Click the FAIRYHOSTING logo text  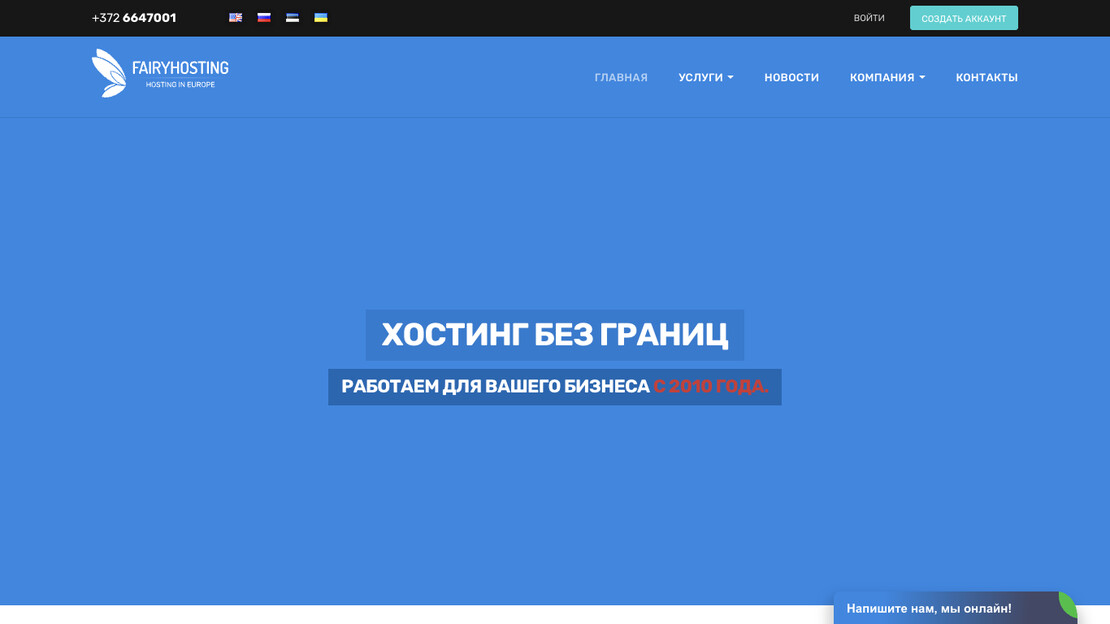(180, 68)
